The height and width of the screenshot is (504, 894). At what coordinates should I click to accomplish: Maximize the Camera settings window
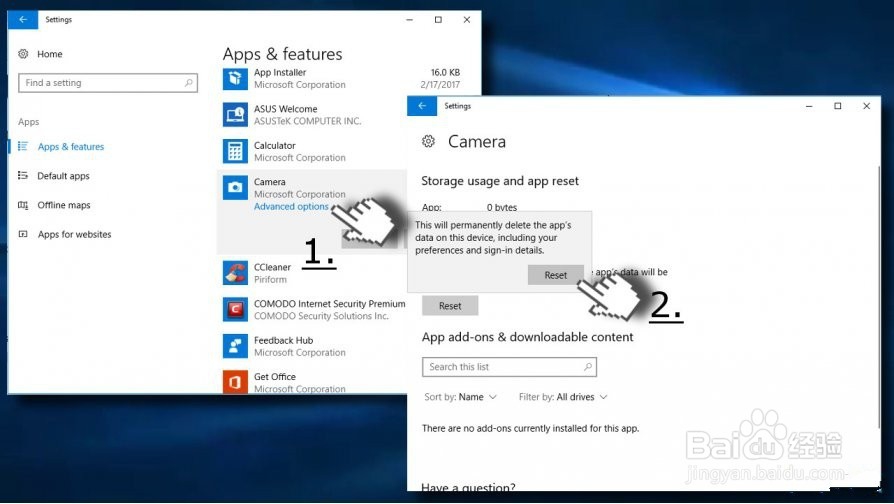(x=838, y=106)
